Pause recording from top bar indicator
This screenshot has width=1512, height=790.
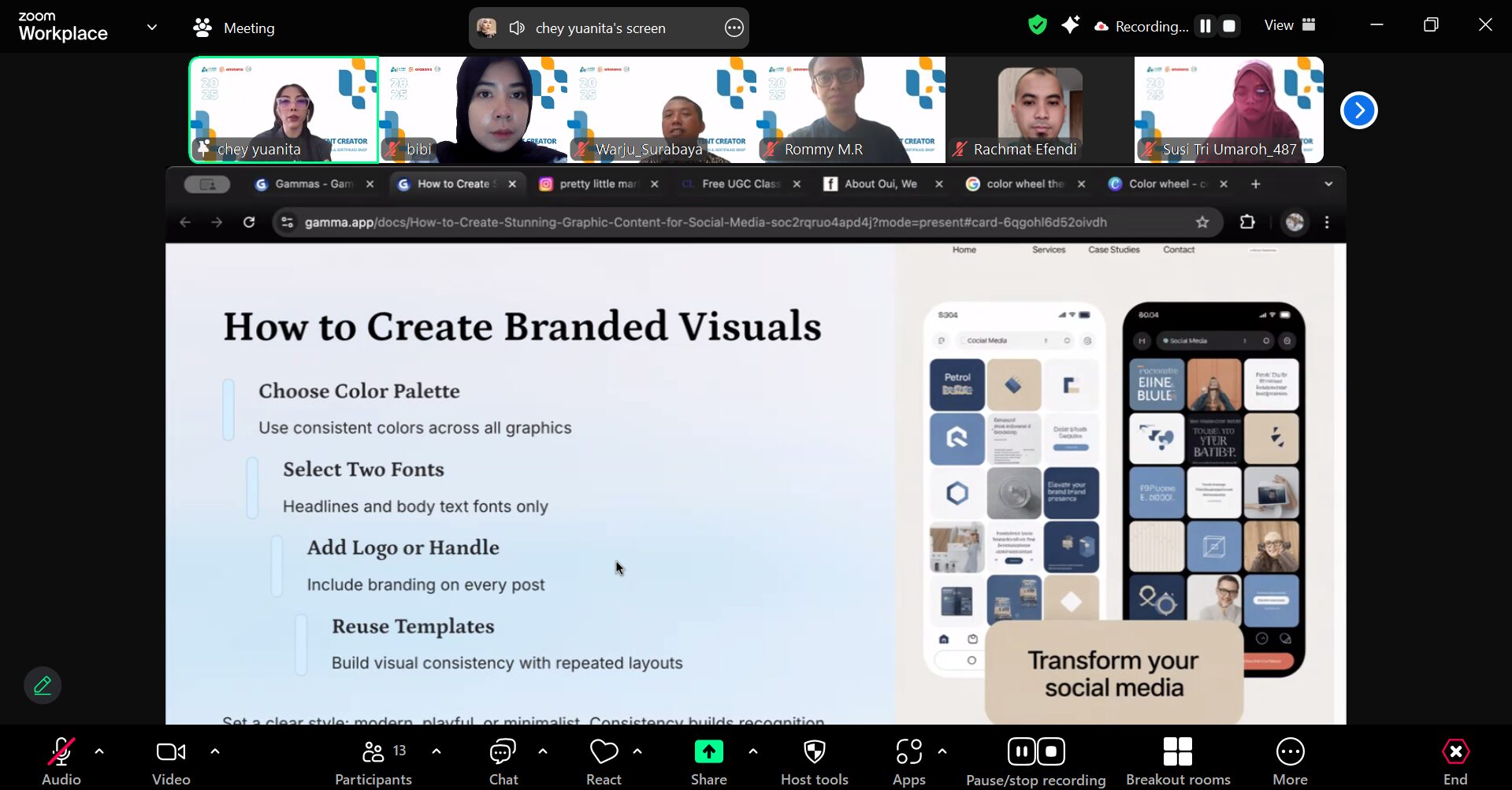pos(1205,26)
